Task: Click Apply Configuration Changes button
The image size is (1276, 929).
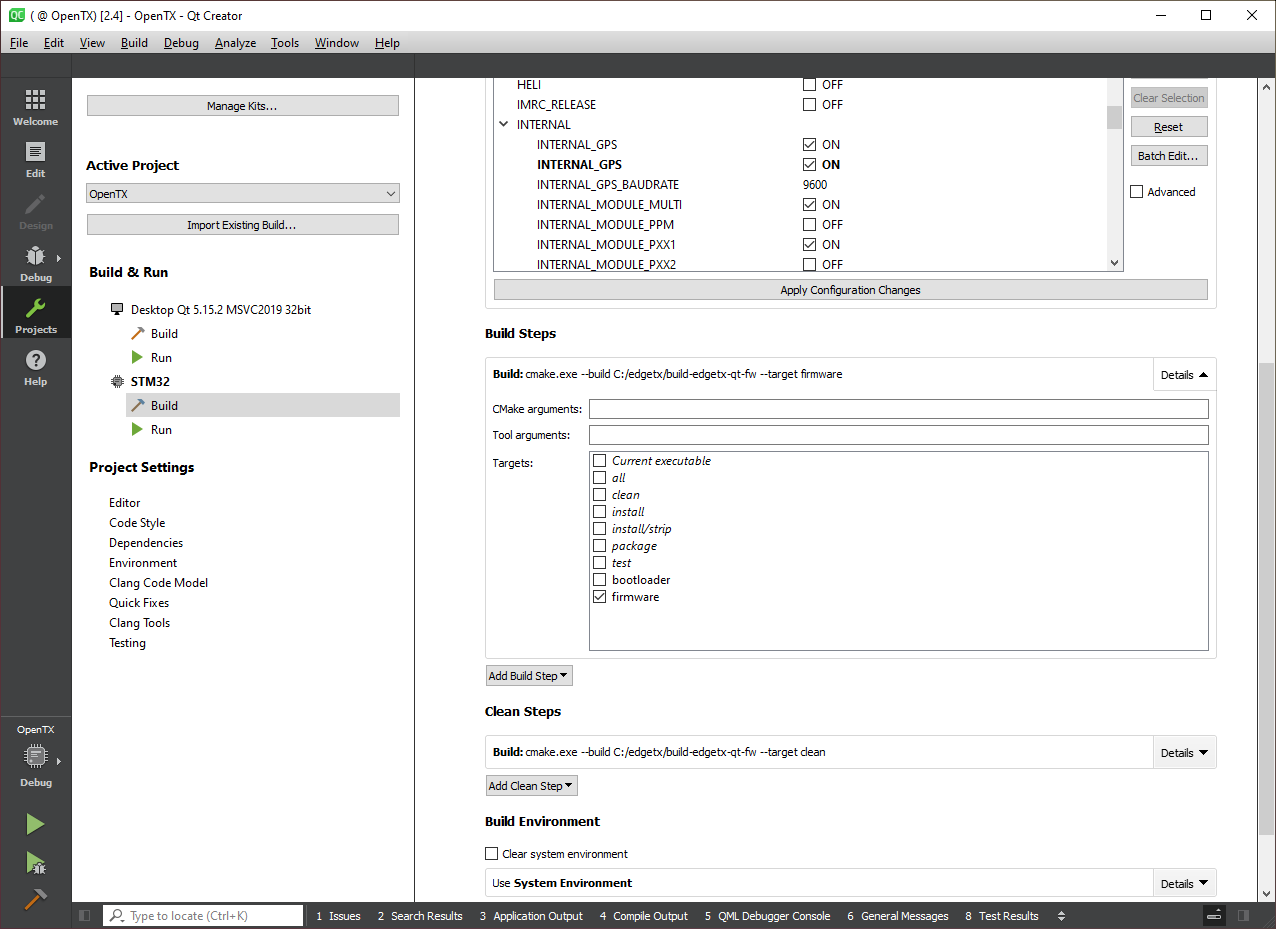Action: pos(850,290)
